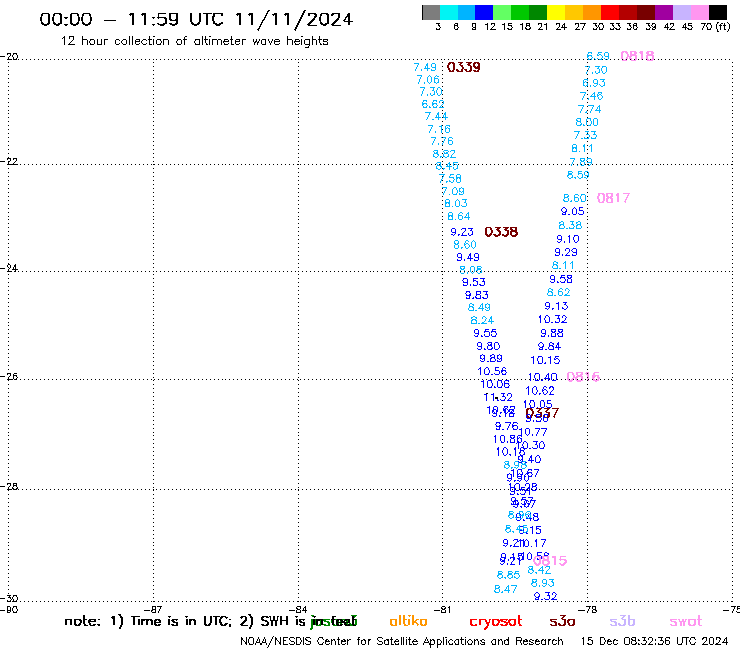The height and width of the screenshot is (650, 740).
Task: Click the NOAA/NESDIS Center credit line
Action: [402, 642]
